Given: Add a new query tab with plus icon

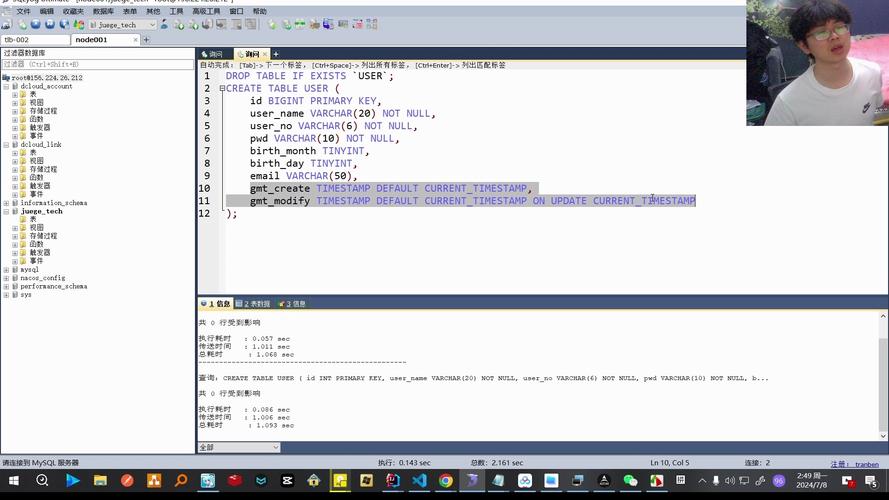Looking at the screenshot, I should [276, 54].
